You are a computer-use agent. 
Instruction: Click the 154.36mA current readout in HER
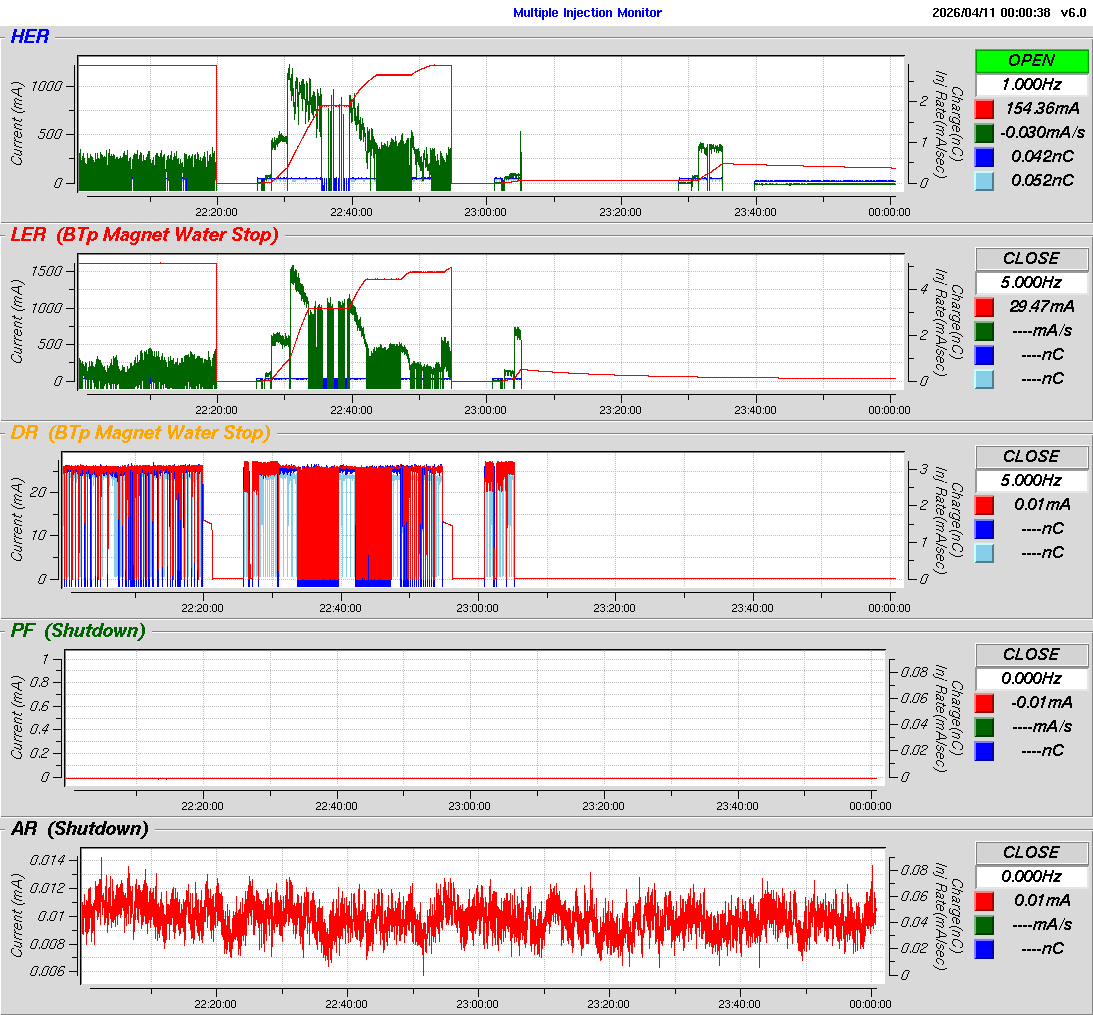1044,109
